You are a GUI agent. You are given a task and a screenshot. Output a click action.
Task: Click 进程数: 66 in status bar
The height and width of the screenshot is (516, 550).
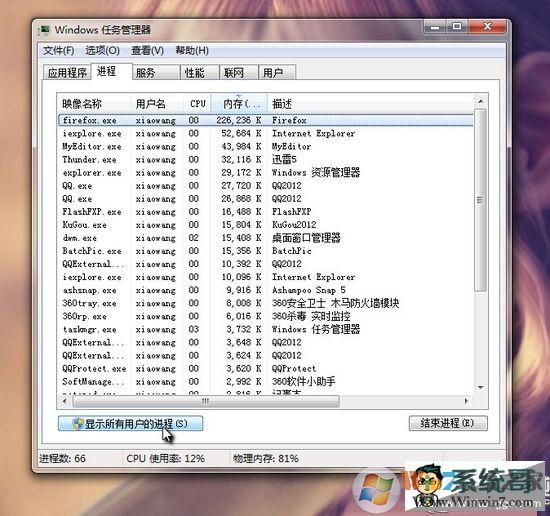[62, 458]
